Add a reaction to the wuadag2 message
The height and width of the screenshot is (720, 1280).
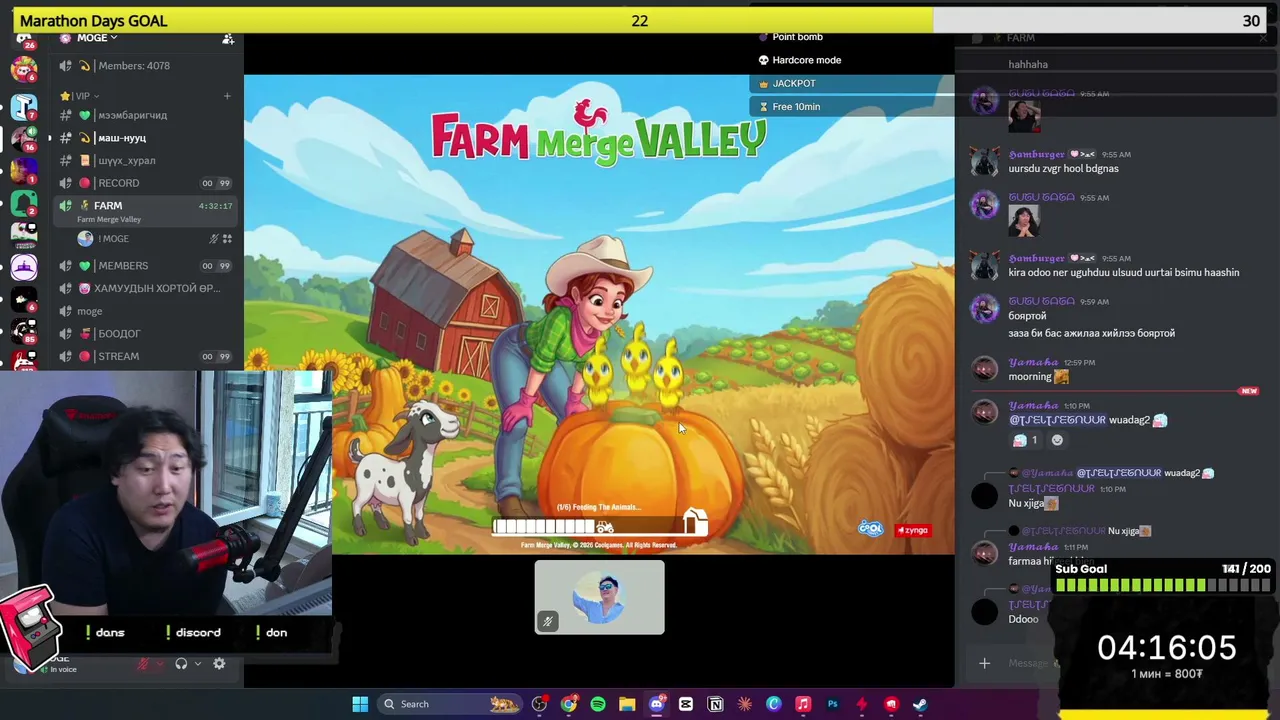tap(1057, 440)
